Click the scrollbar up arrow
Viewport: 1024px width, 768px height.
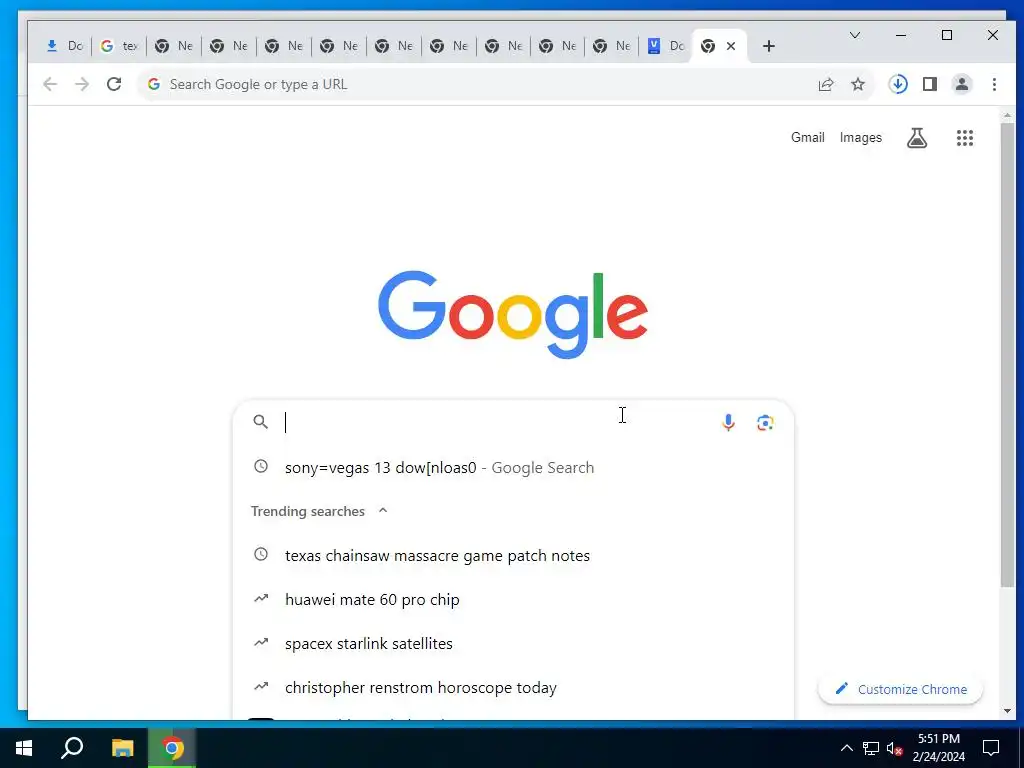click(1007, 115)
